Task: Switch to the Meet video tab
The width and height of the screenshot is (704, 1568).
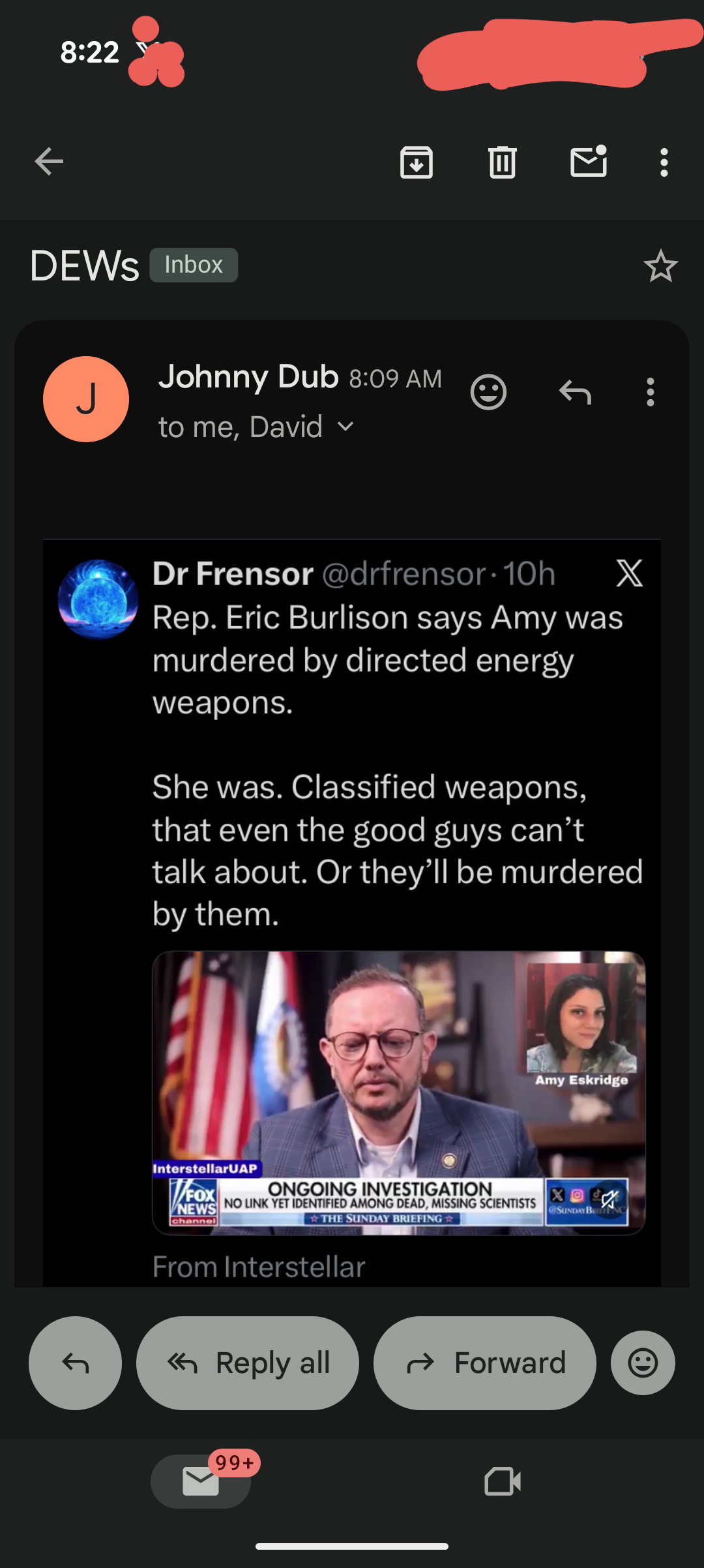Action: tap(503, 1481)
